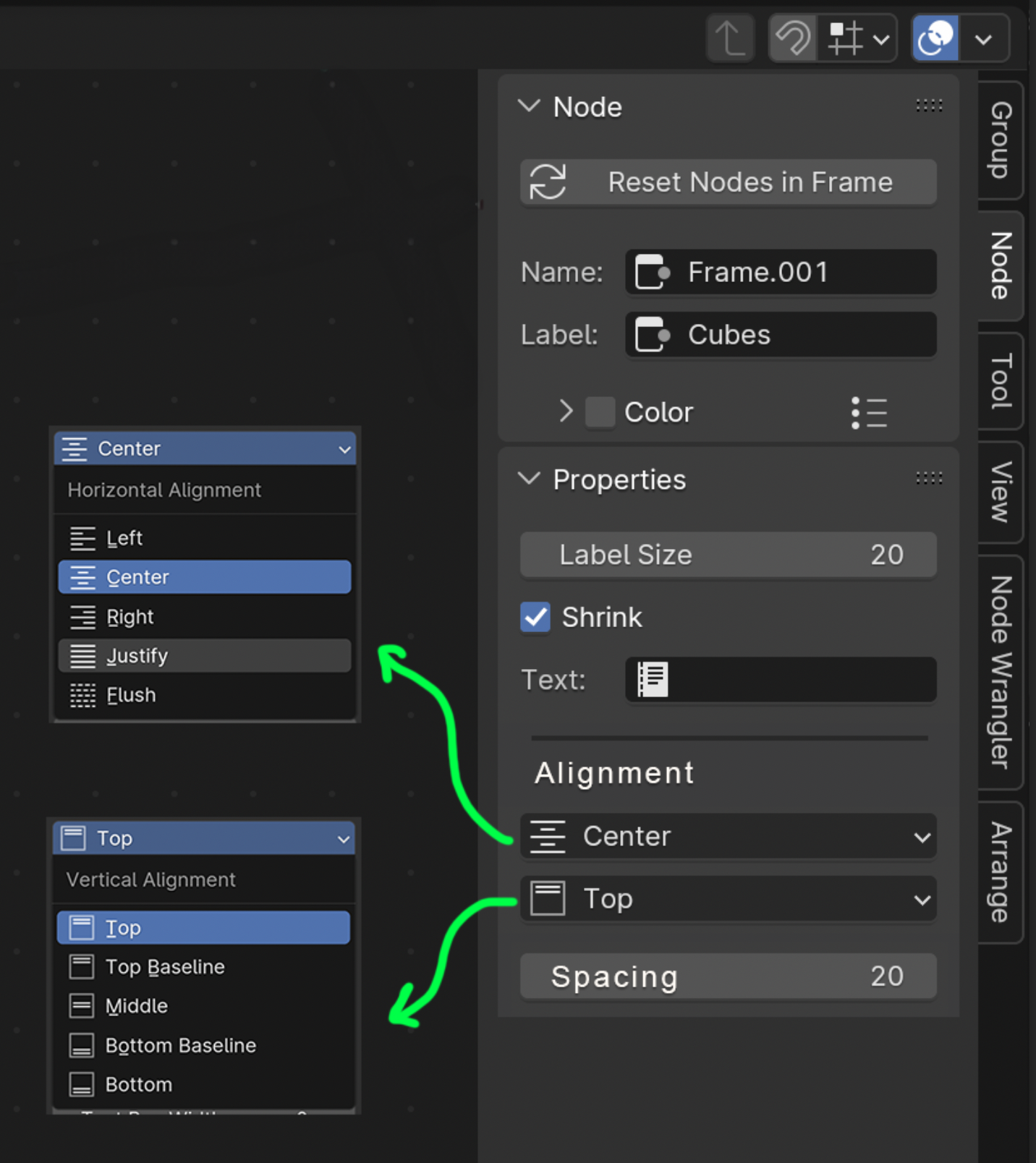Toggle the overlays icon in header

pyautogui.click(x=935, y=38)
